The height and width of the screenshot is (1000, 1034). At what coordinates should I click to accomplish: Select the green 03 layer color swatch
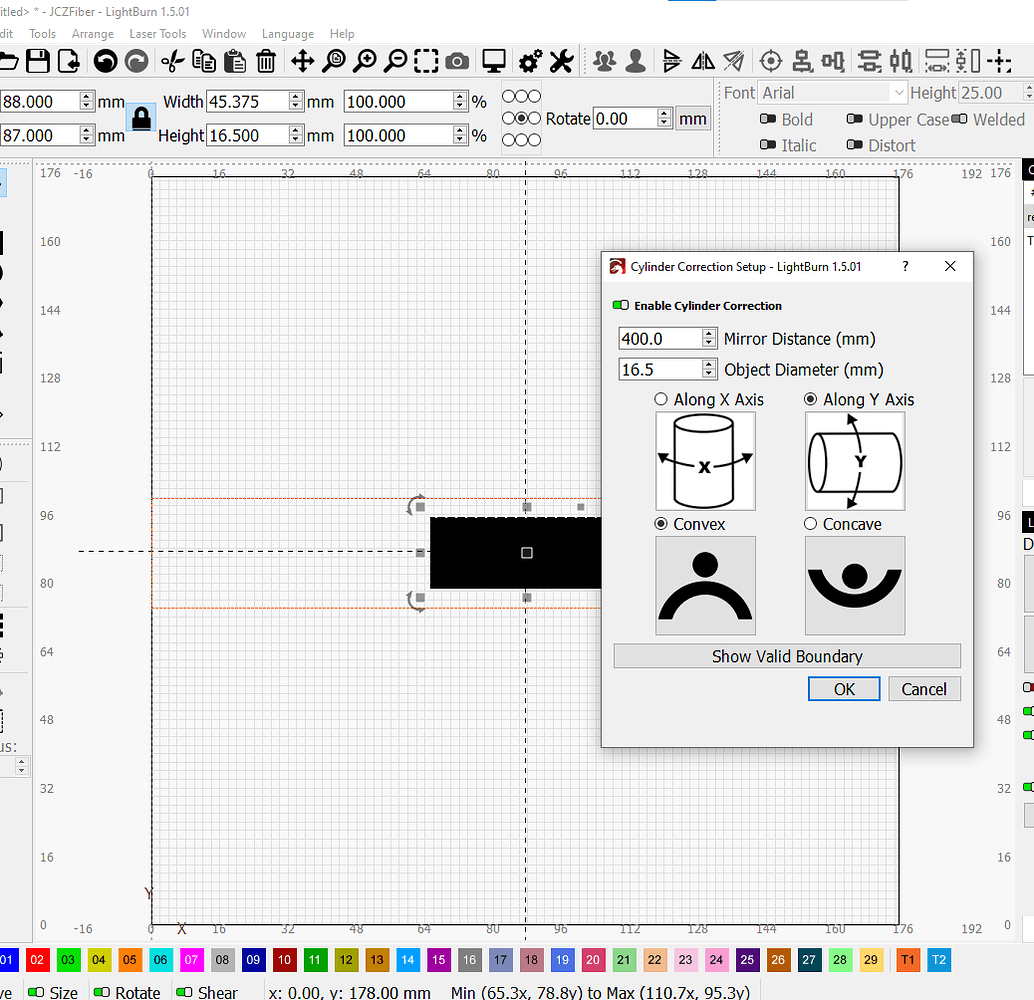tap(68, 960)
